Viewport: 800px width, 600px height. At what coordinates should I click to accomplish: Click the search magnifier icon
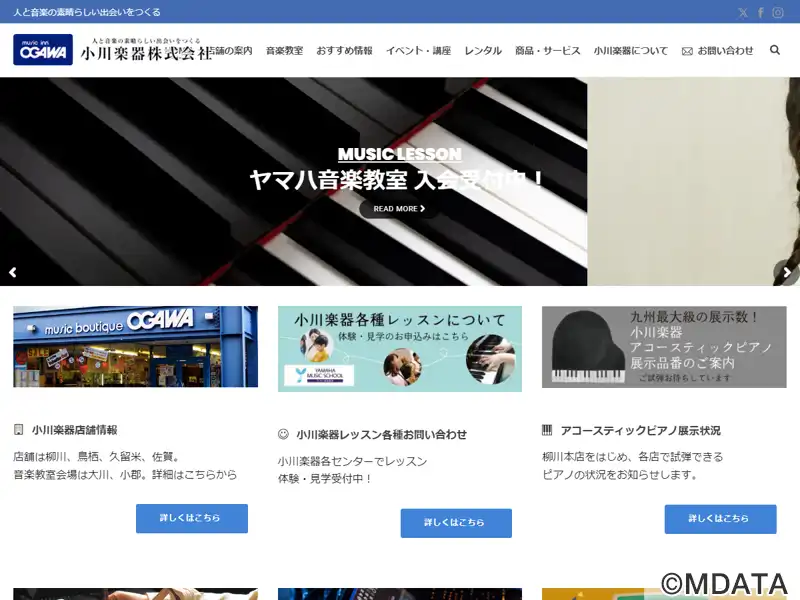click(774, 50)
